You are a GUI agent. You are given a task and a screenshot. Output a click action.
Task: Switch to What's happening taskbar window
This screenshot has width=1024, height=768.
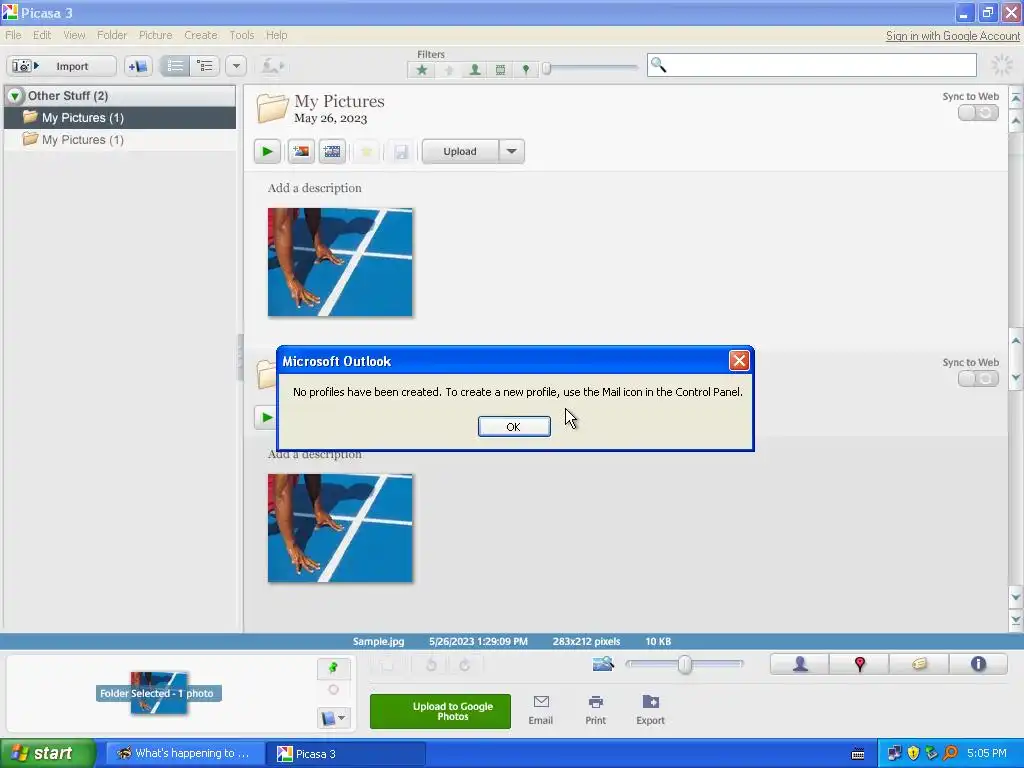pyautogui.click(x=185, y=753)
